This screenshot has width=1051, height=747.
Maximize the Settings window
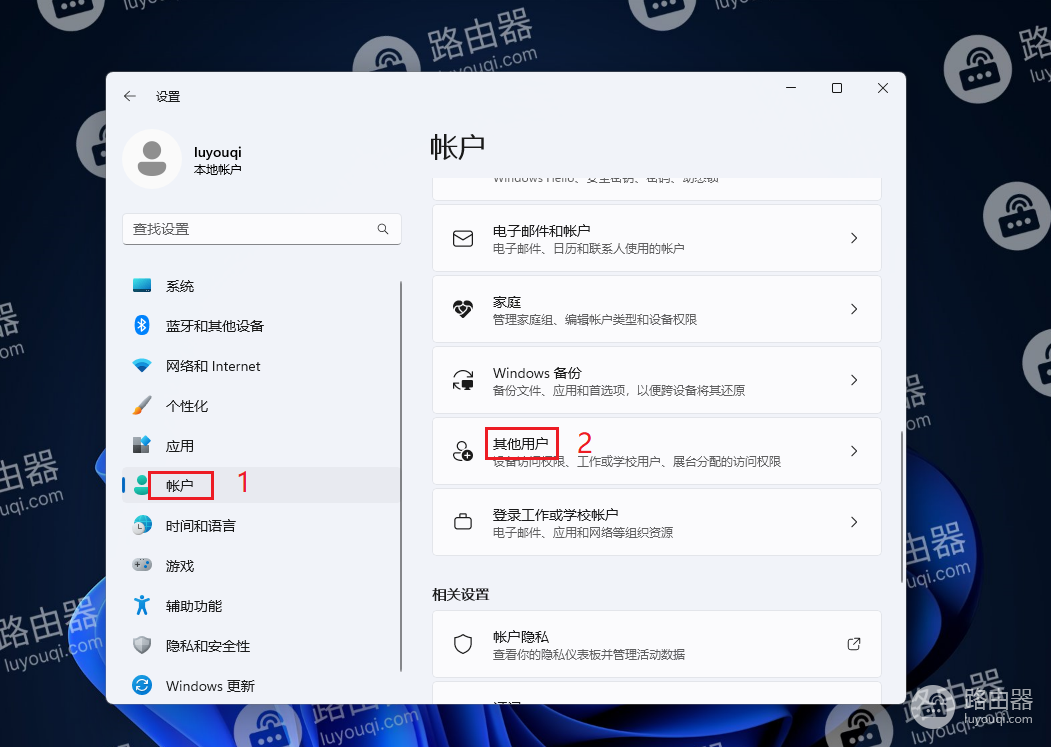click(x=837, y=88)
